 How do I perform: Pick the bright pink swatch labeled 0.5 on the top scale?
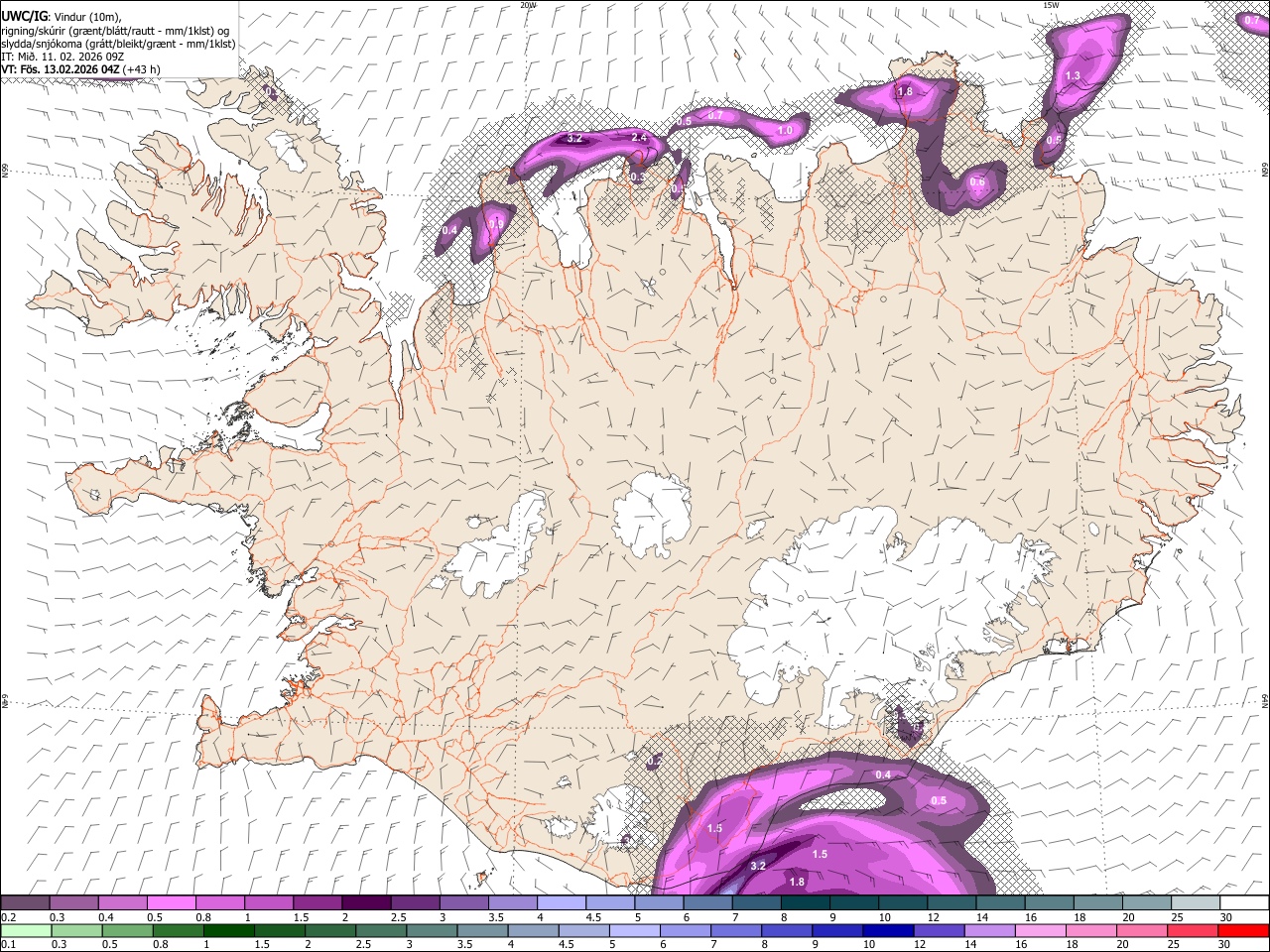[x=171, y=902]
